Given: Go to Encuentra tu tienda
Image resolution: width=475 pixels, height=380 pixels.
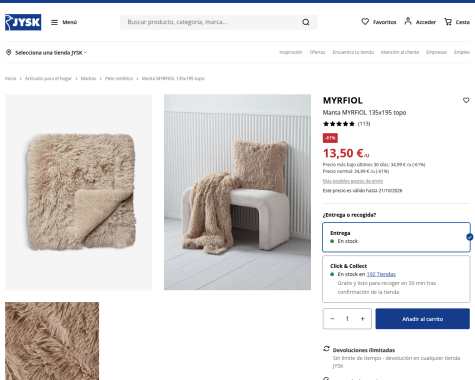Looking at the screenshot, I should point(353,52).
